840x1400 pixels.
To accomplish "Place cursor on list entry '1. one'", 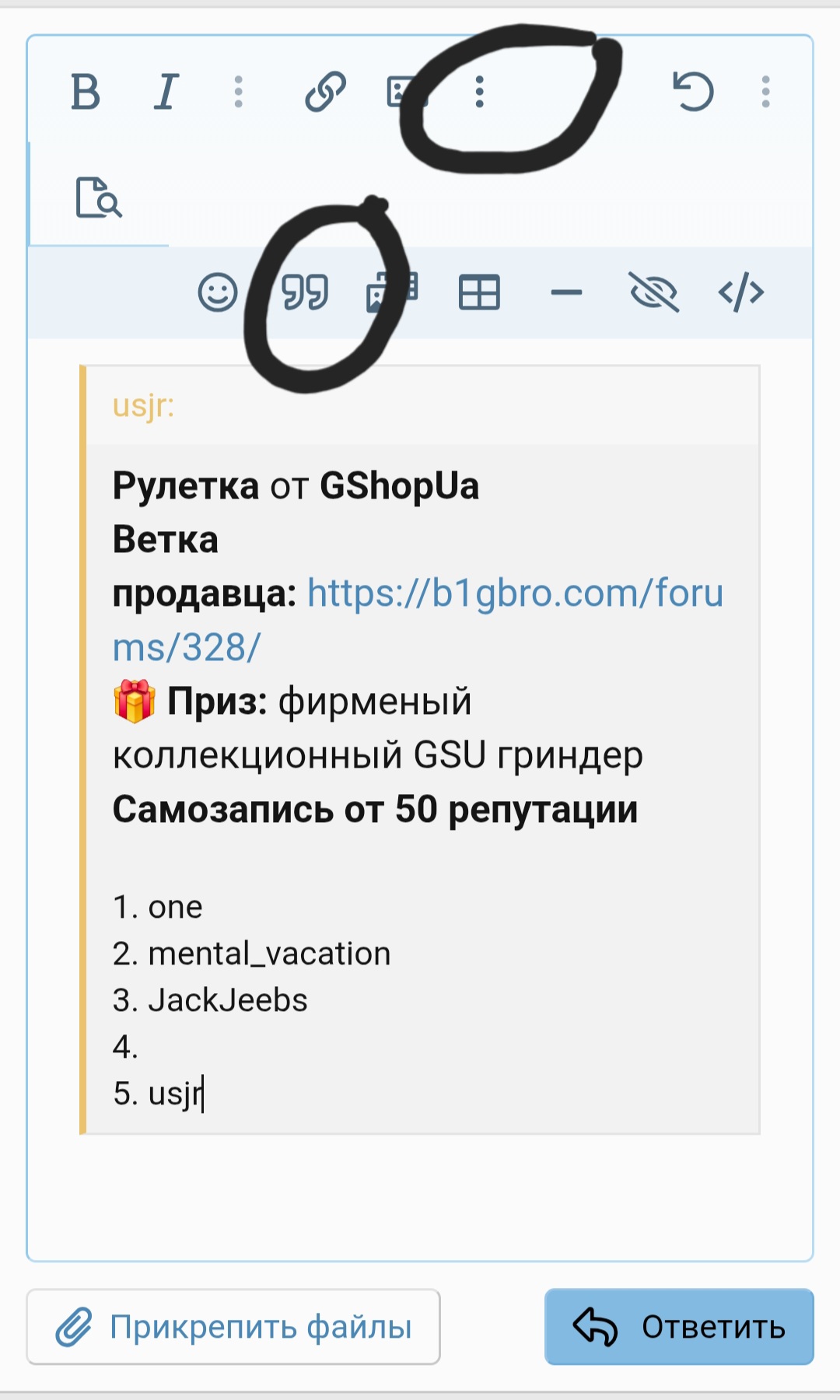I will [x=158, y=907].
